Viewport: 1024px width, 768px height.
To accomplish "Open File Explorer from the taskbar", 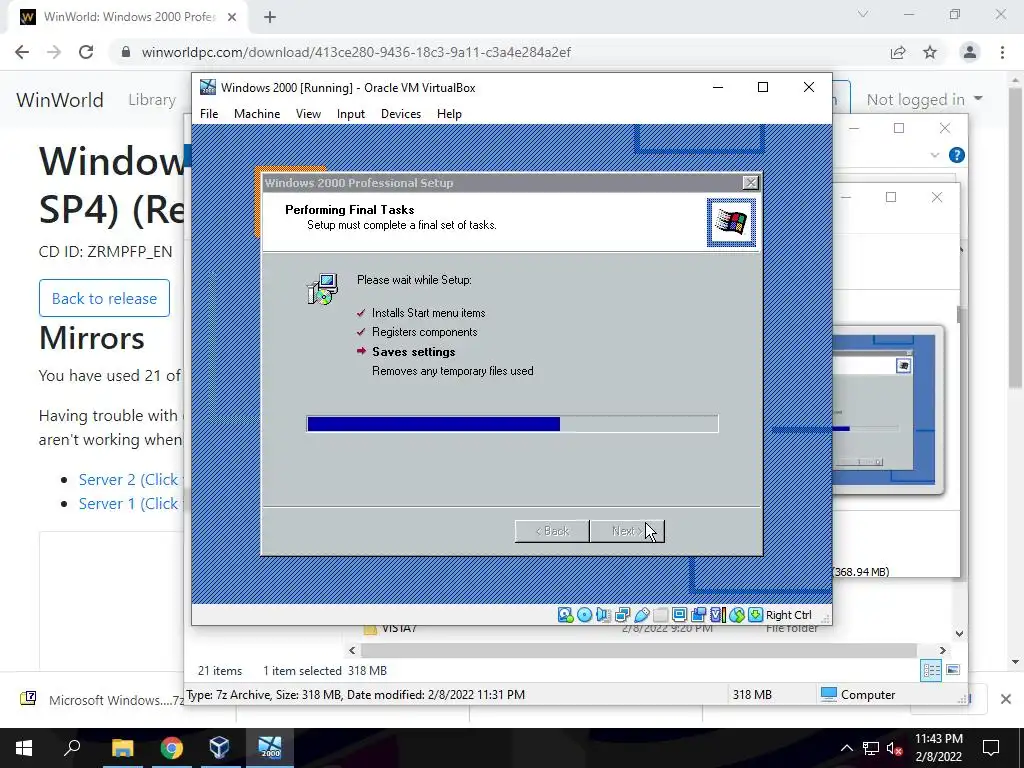I will pos(122,748).
